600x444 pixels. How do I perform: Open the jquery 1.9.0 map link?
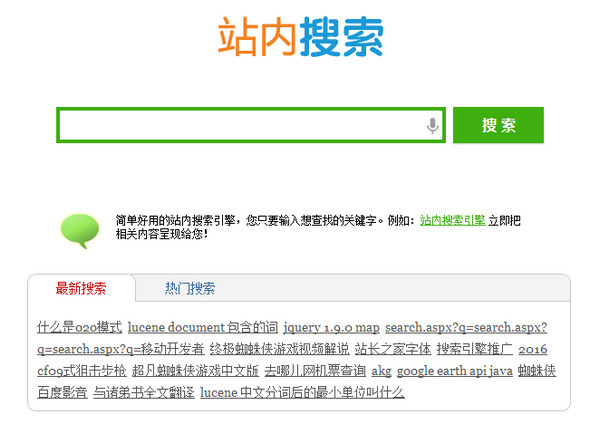coord(331,327)
